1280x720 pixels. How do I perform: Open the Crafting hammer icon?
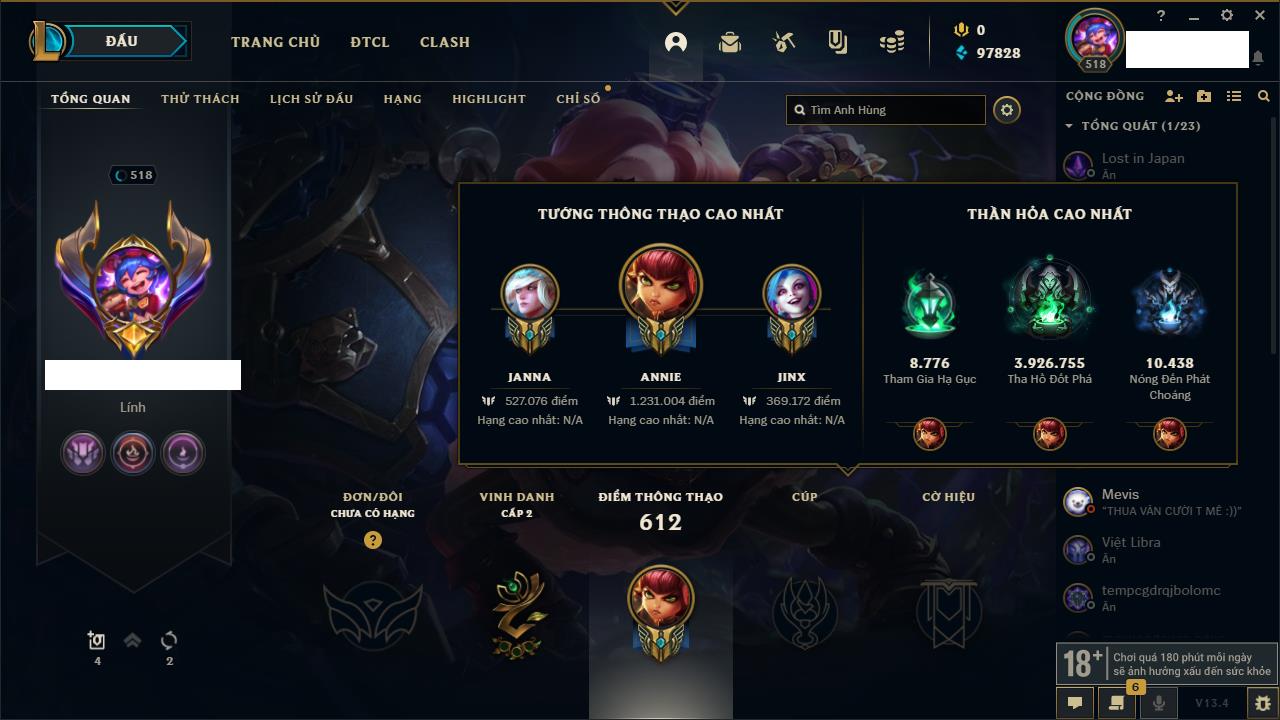784,42
